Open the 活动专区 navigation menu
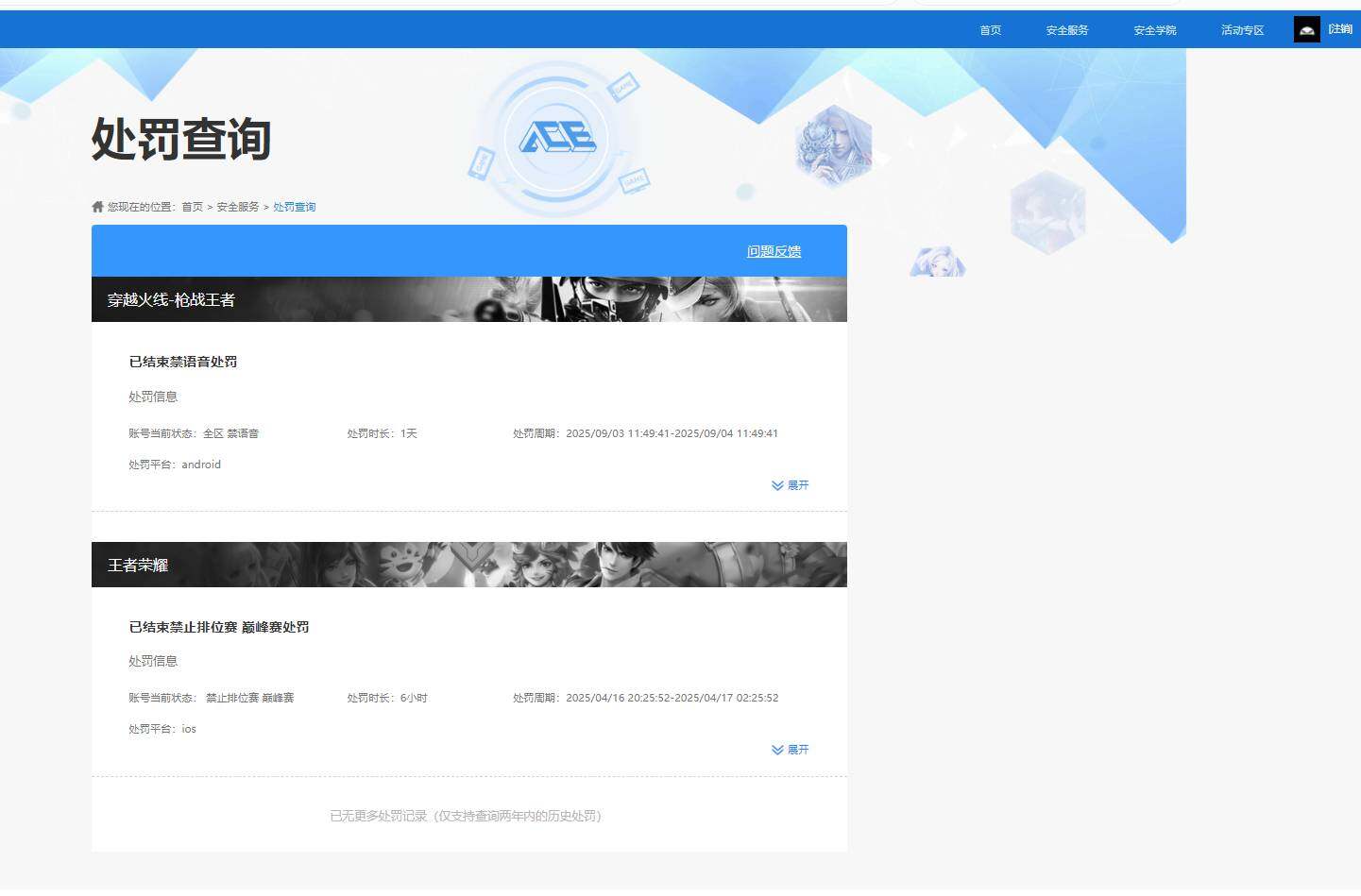 (1242, 30)
